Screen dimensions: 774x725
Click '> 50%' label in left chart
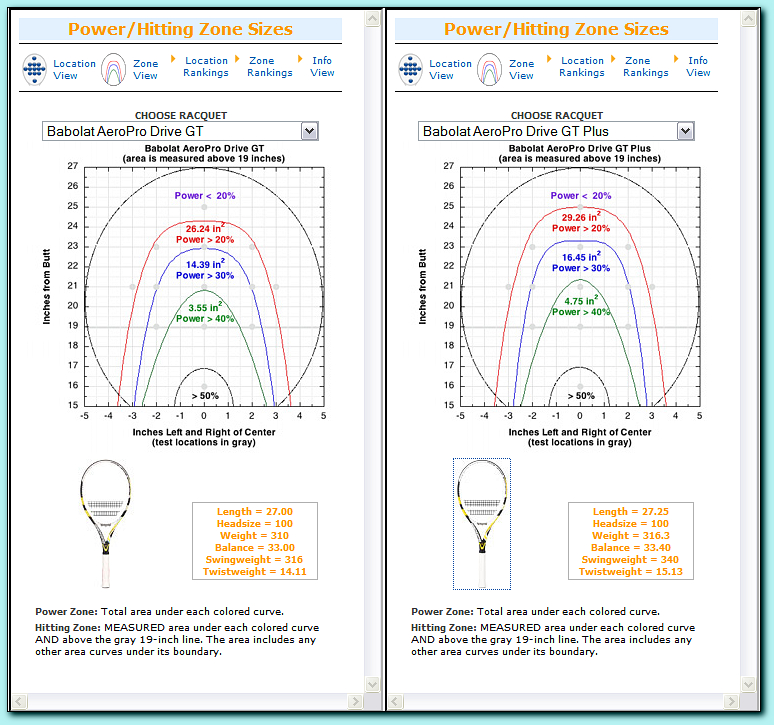tap(205, 396)
